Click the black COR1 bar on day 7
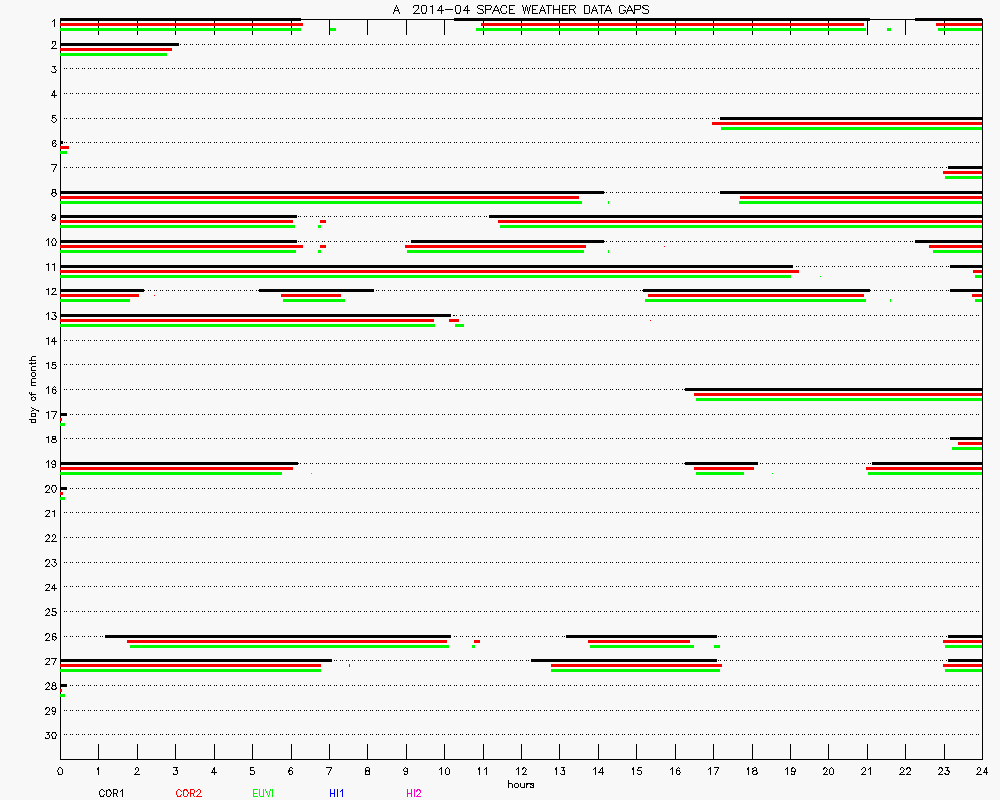 click(964, 167)
